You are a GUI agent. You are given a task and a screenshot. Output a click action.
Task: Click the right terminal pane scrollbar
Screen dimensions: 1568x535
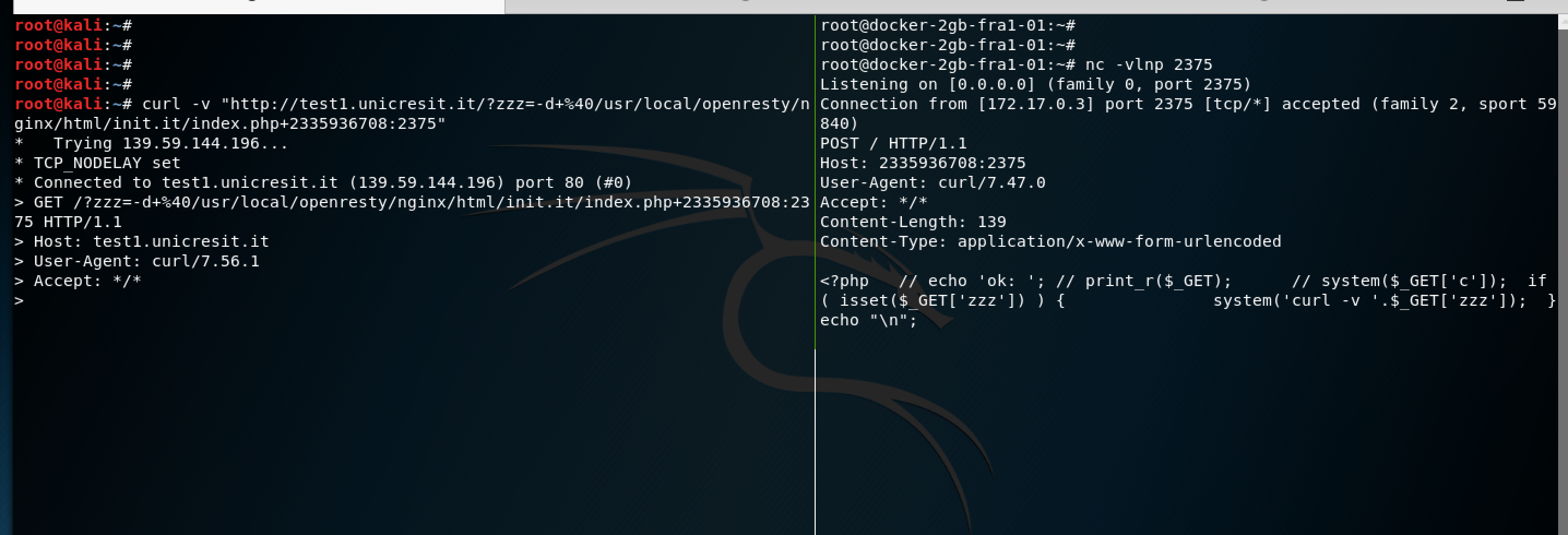(x=1563, y=274)
